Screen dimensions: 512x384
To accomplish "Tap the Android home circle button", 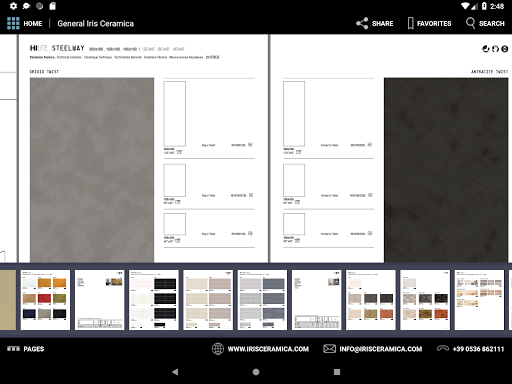I will click(256, 372).
